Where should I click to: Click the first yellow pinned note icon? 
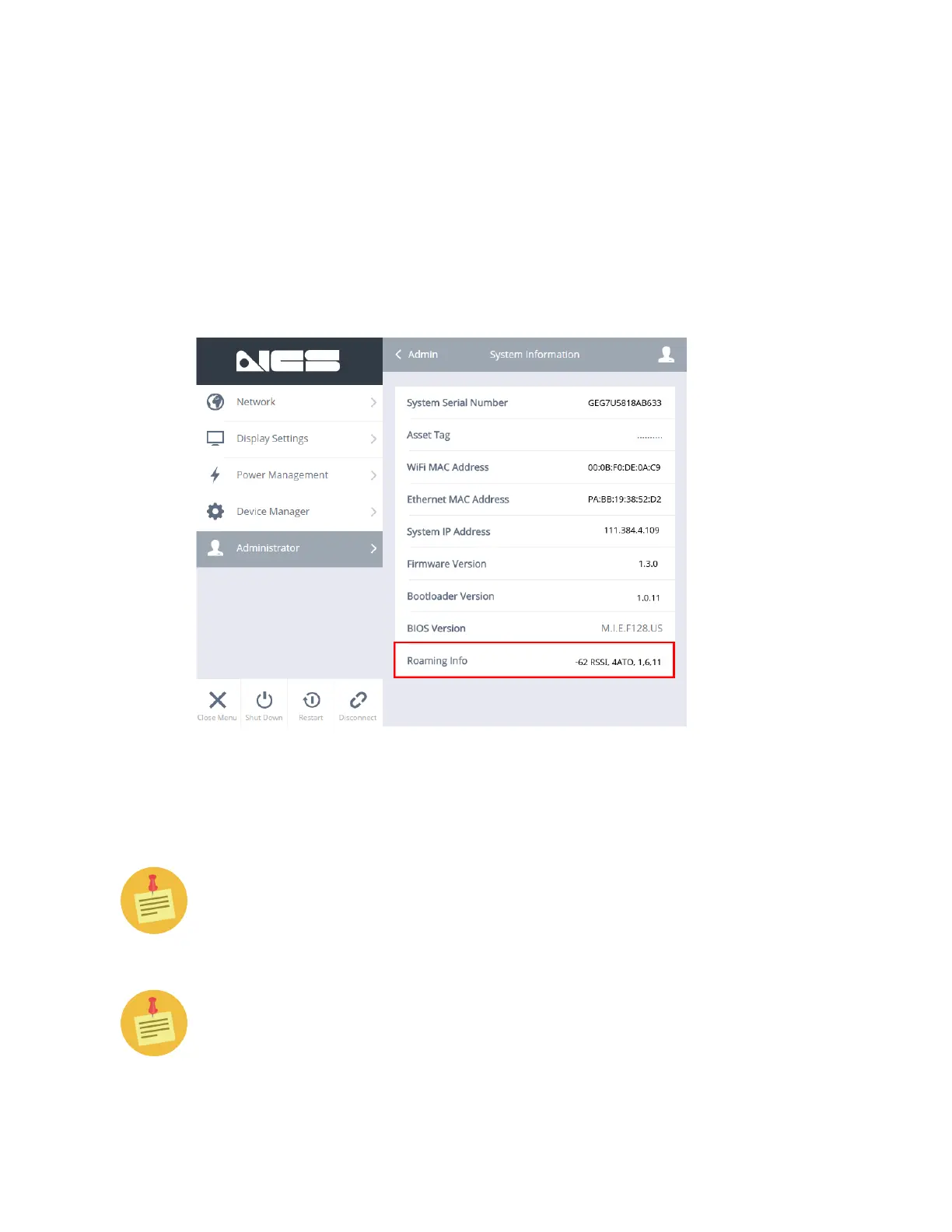(x=154, y=901)
